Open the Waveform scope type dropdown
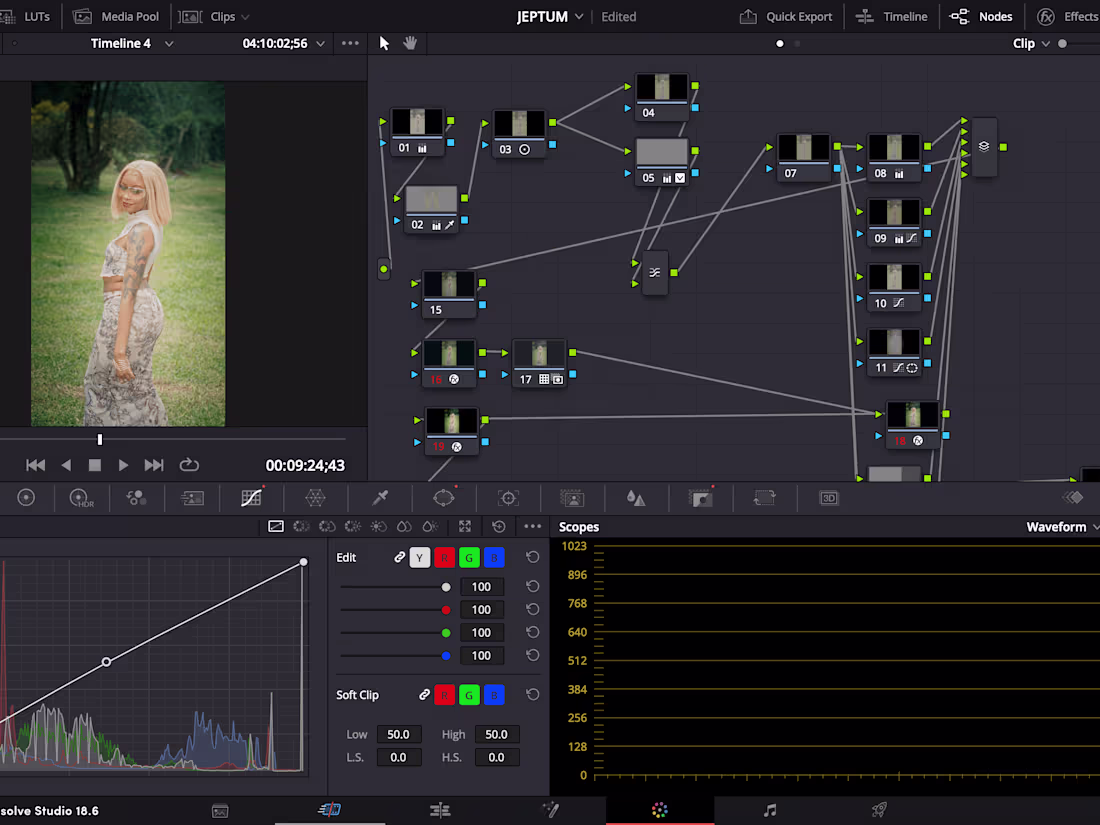Image resolution: width=1100 pixels, height=825 pixels. click(x=1062, y=527)
